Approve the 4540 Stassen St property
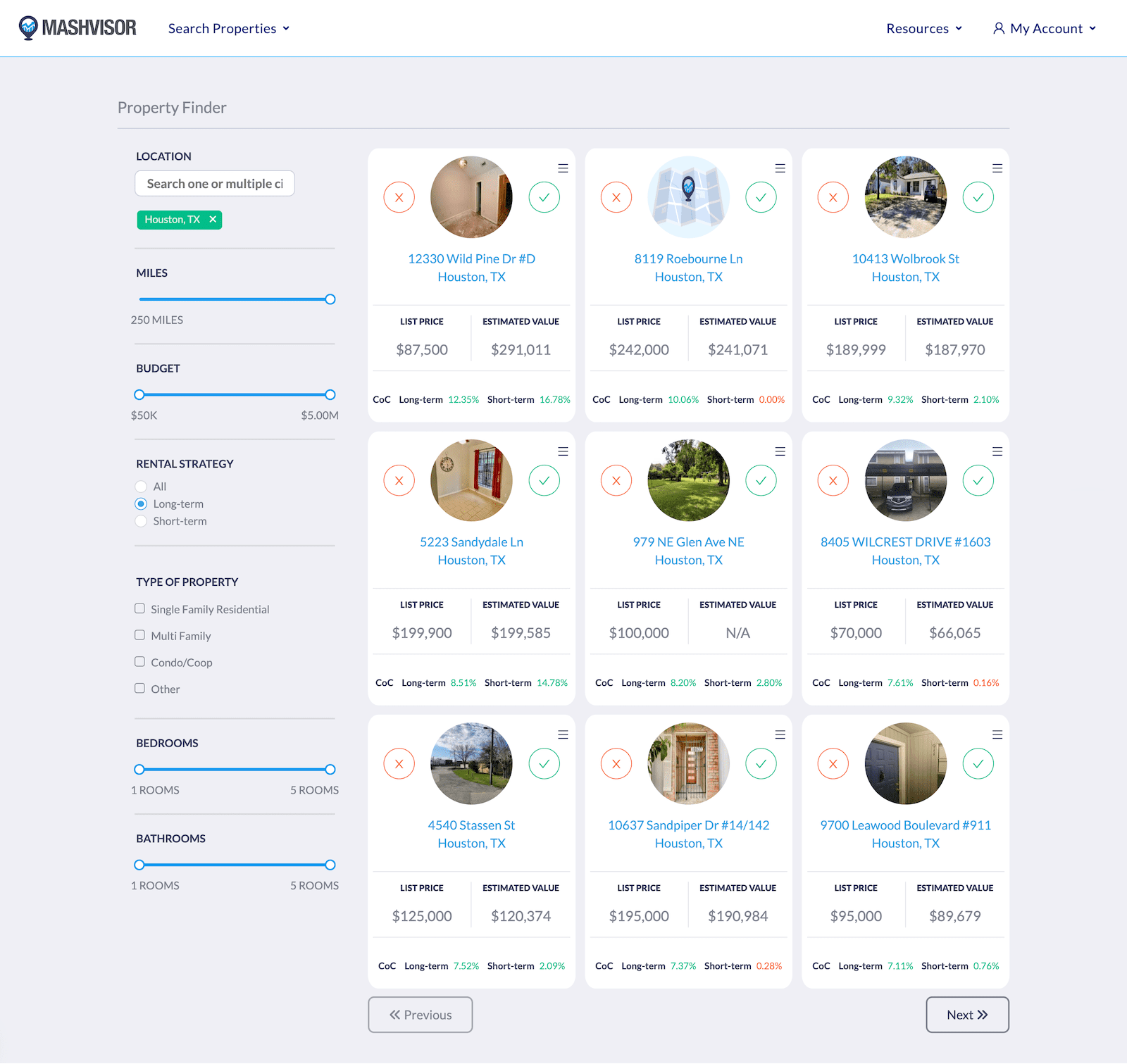 544,764
